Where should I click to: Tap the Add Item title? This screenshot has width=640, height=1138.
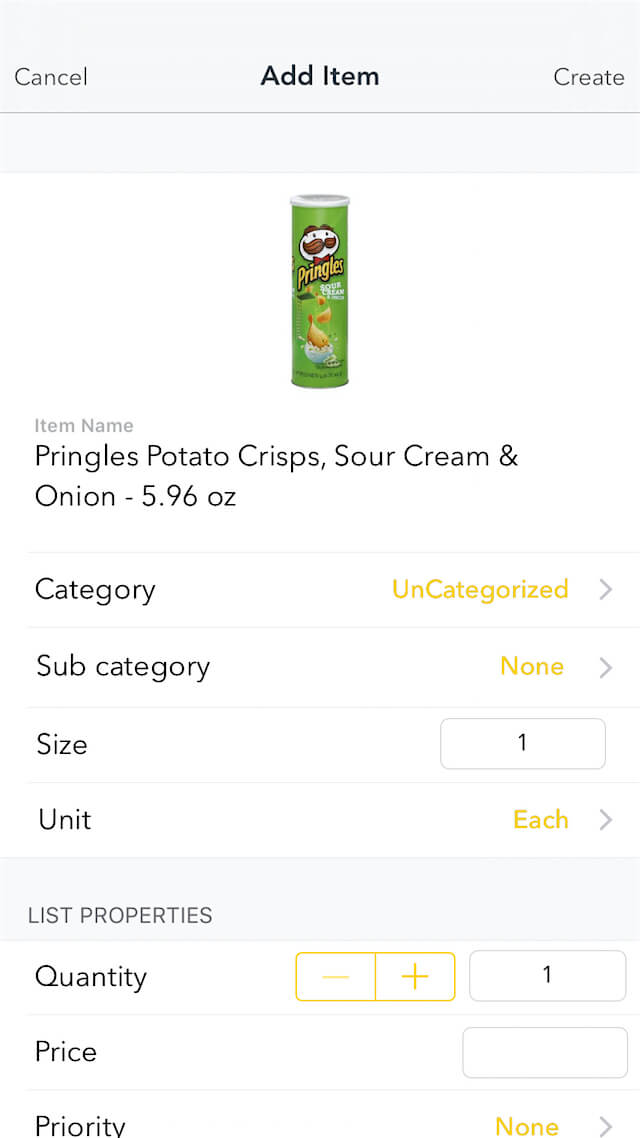(320, 76)
